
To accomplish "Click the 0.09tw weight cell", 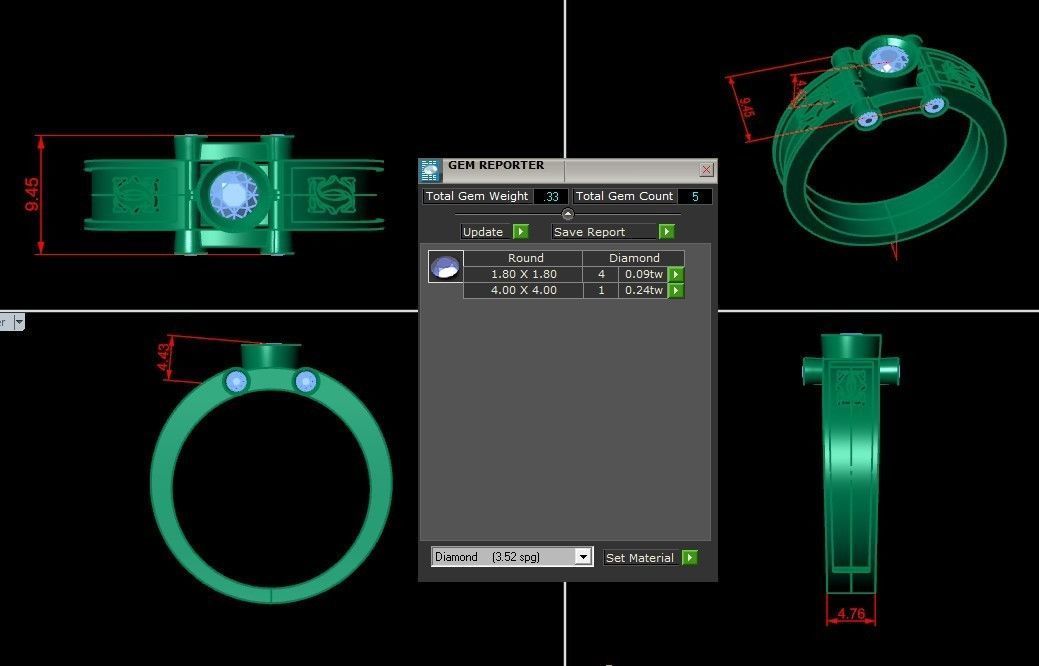I will tap(643, 274).
